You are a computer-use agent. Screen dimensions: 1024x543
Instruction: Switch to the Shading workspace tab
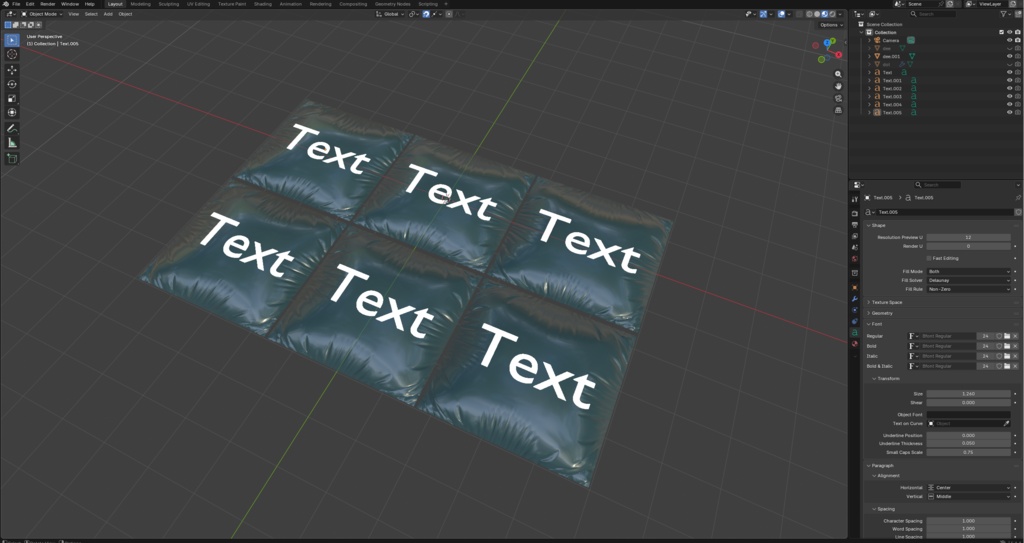(x=263, y=4)
